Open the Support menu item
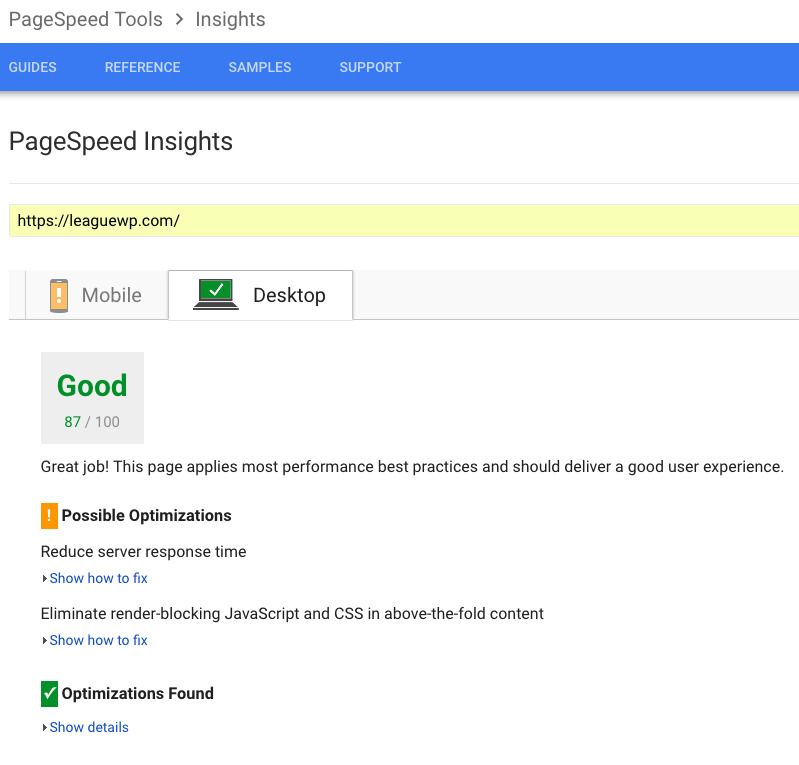The image size is (799, 765). pyautogui.click(x=370, y=67)
